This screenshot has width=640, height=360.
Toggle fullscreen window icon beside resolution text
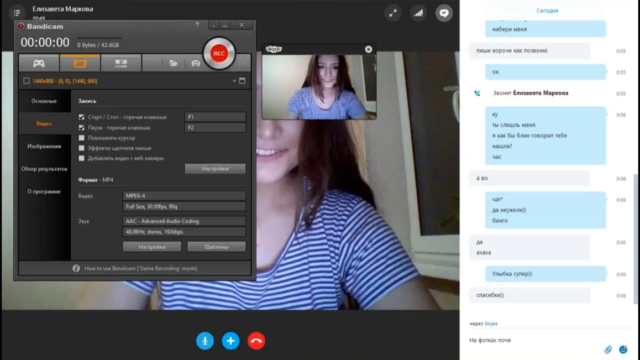(x=242, y=81)
